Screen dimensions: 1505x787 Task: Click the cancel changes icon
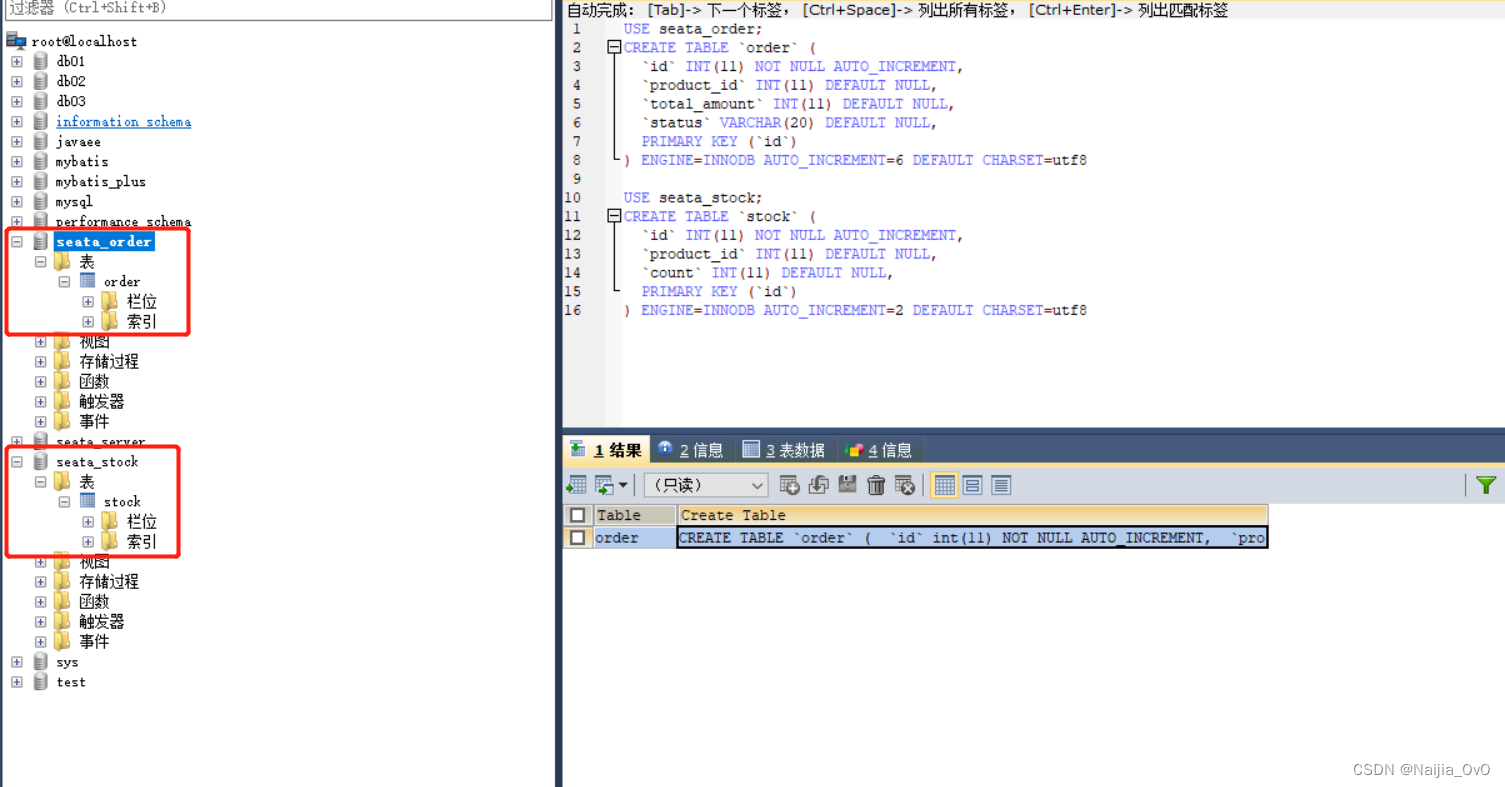click(x=905, y=485)
